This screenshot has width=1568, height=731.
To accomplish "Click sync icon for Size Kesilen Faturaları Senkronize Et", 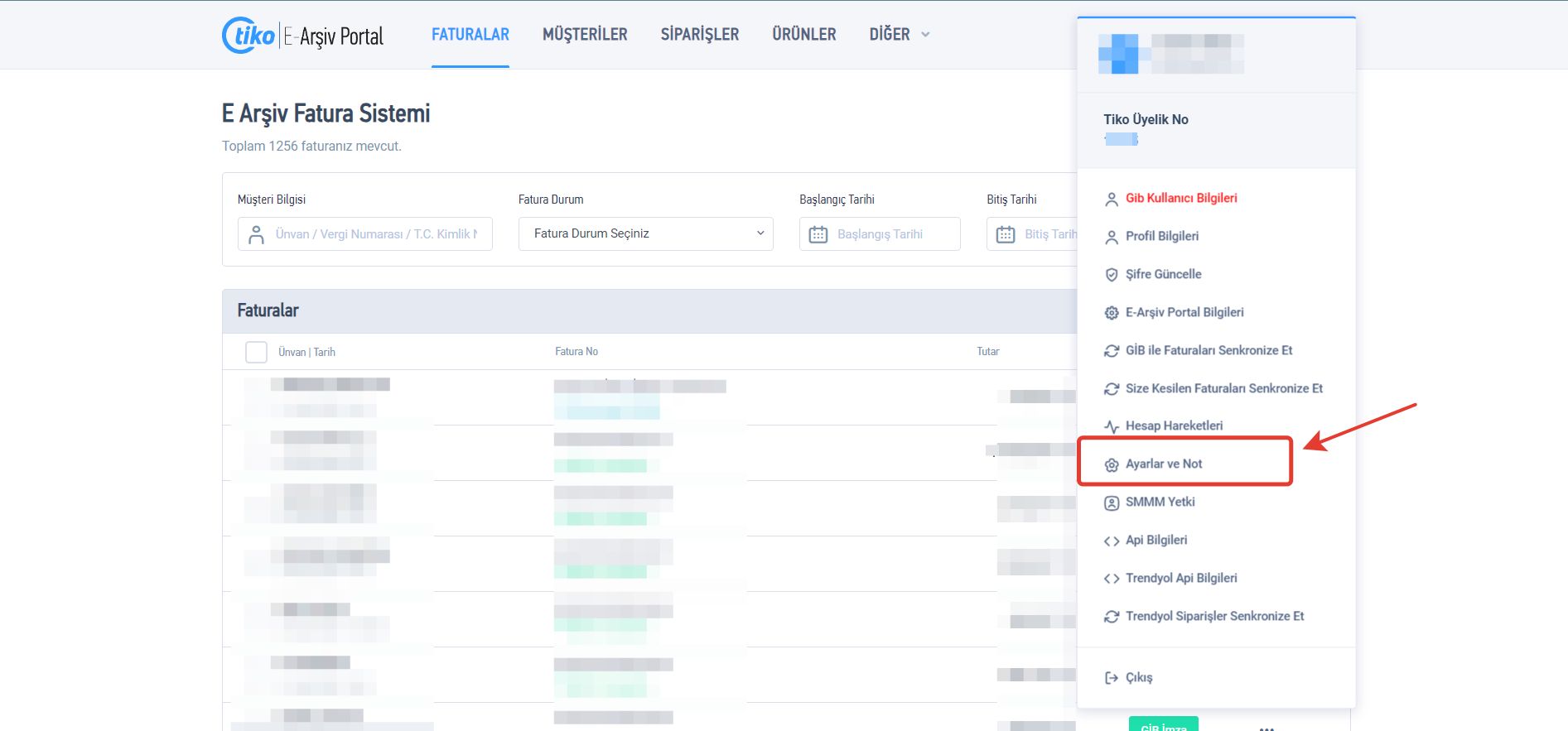I will 1112,389.
